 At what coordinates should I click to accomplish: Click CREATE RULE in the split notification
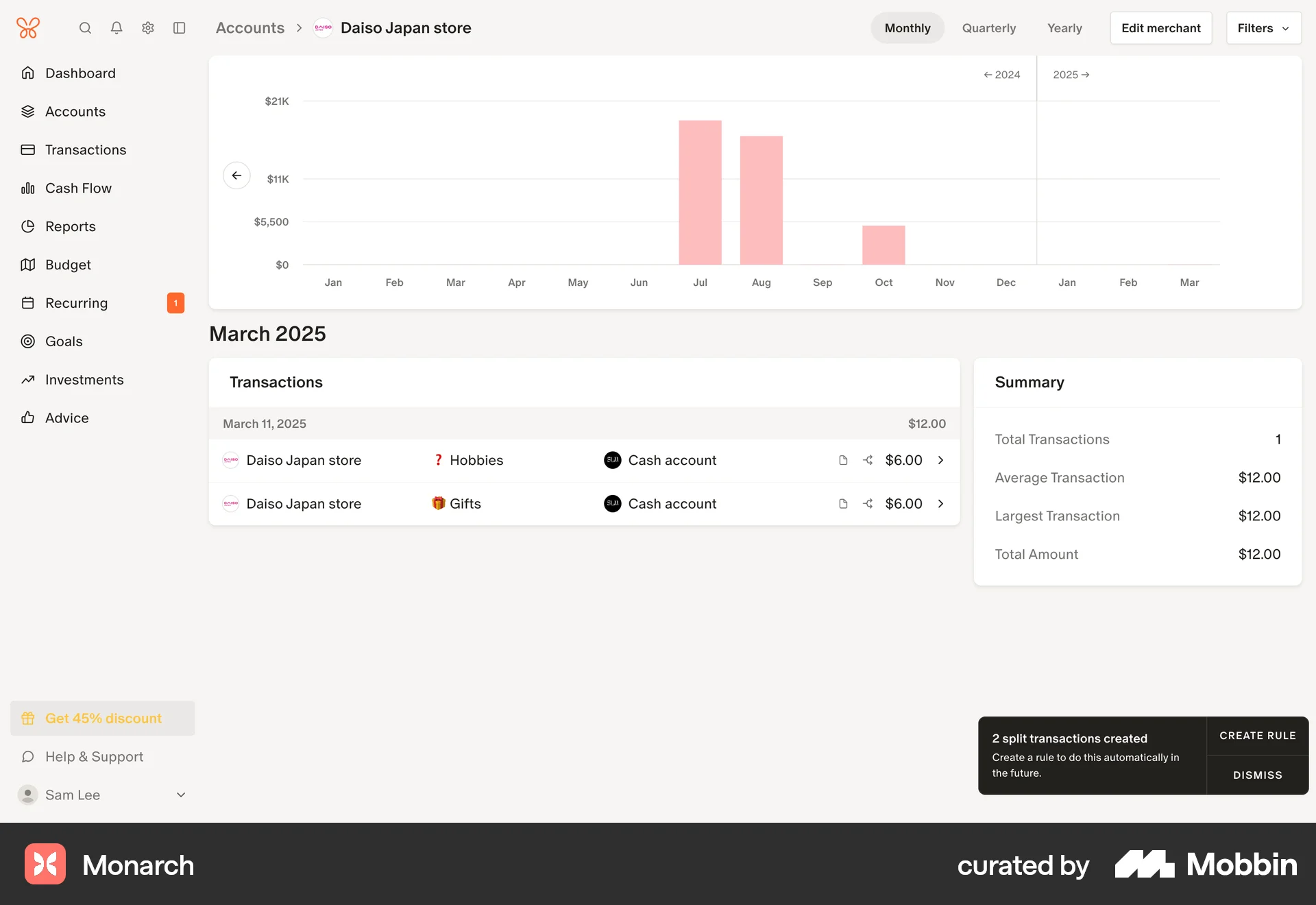(x=1257, y=735)
